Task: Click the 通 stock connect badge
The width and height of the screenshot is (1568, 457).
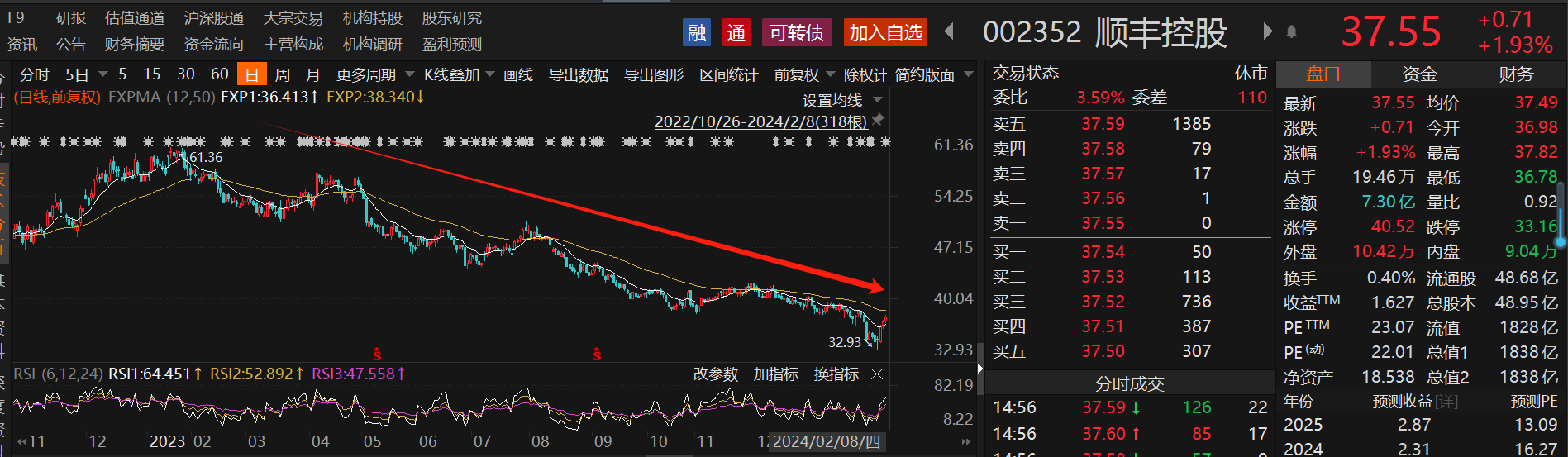Action: [x=736, y=32]
